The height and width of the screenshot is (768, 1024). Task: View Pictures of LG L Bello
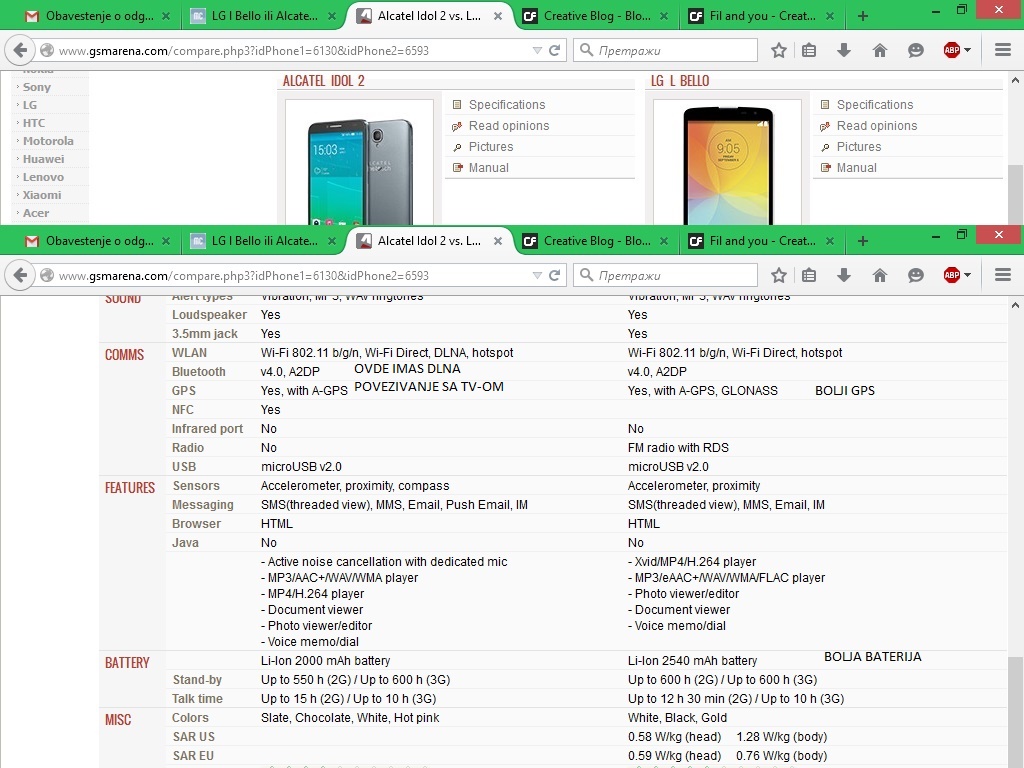click(859, 146)
